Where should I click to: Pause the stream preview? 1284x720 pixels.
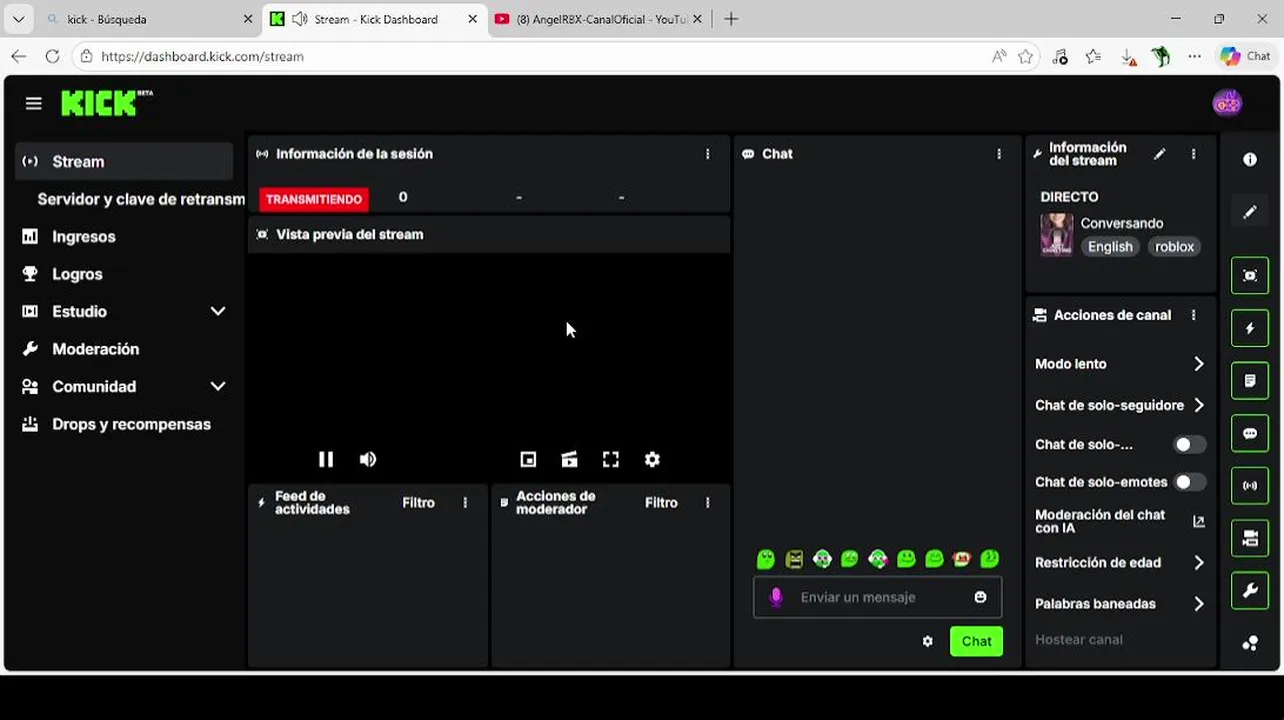[326, 459]
